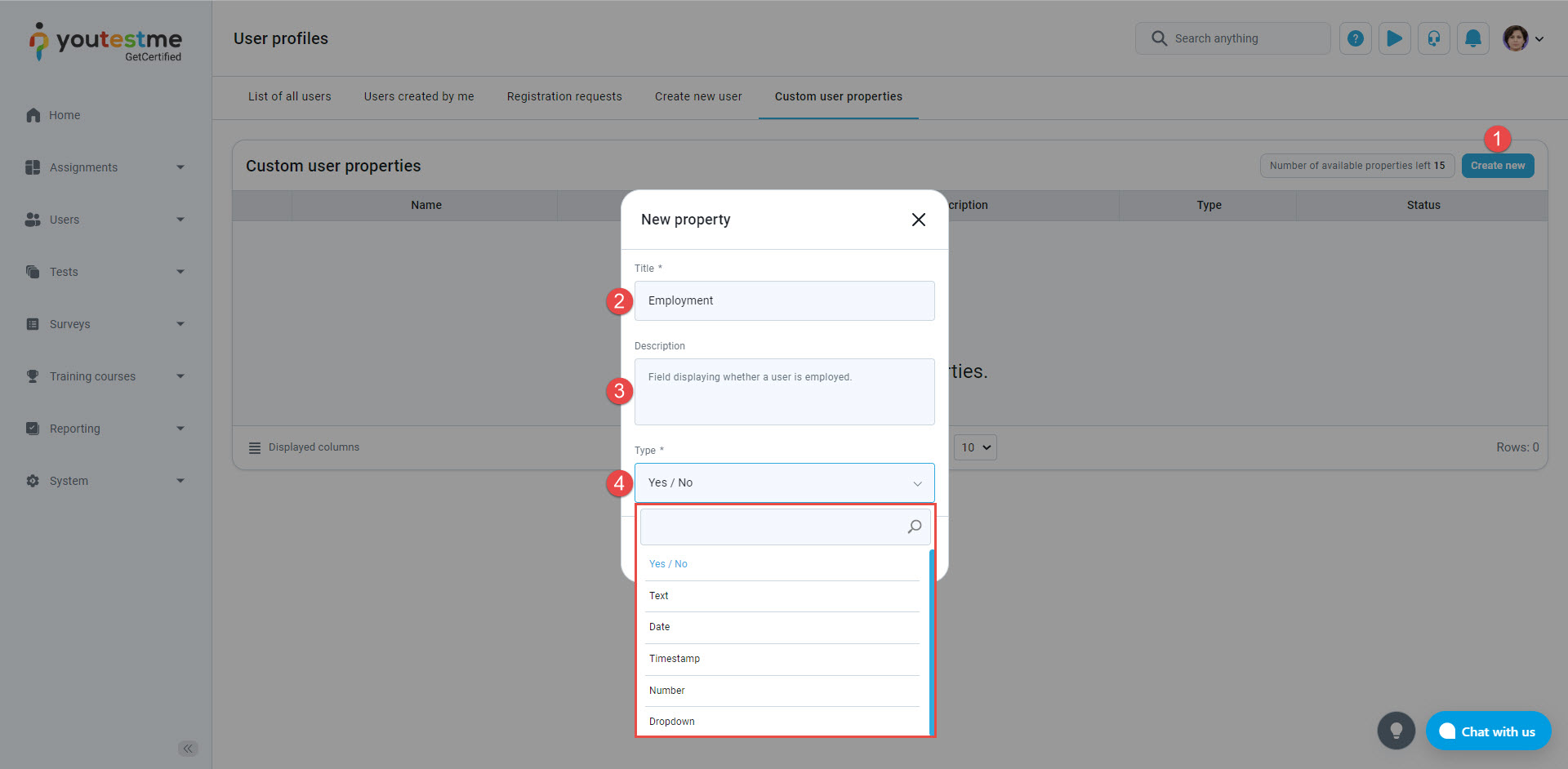This screenshot has height=769, width=1568.
Task: Select the Timestamp type option
Action: 675,659
